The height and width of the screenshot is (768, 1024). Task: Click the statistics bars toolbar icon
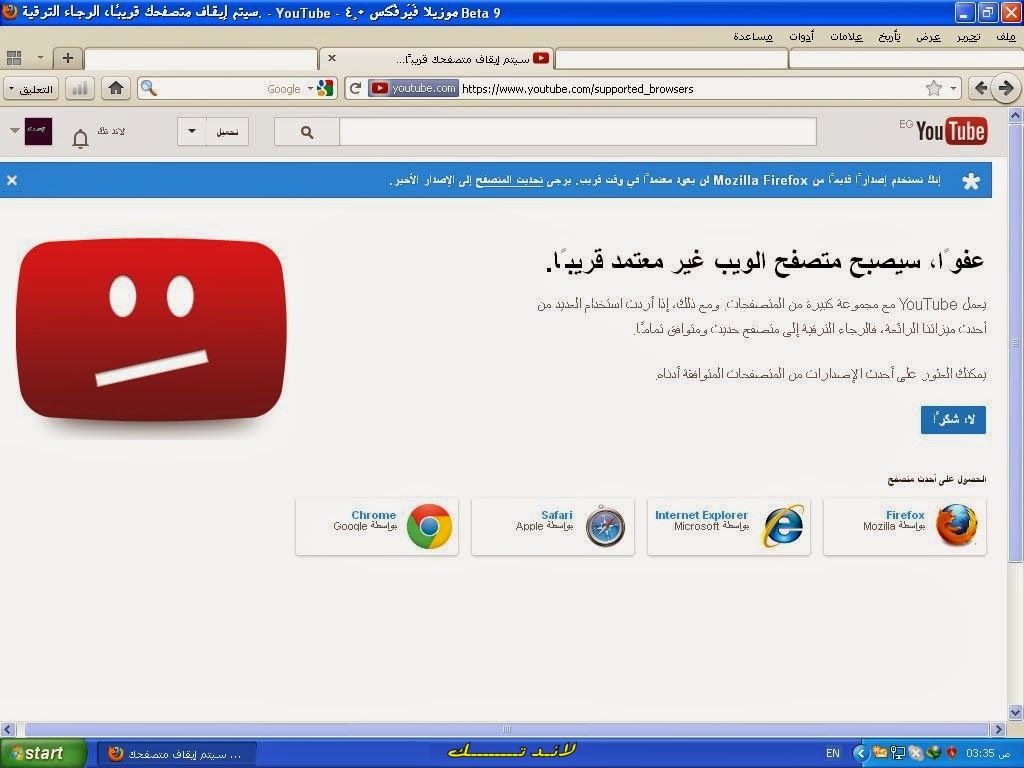(80, 88)
